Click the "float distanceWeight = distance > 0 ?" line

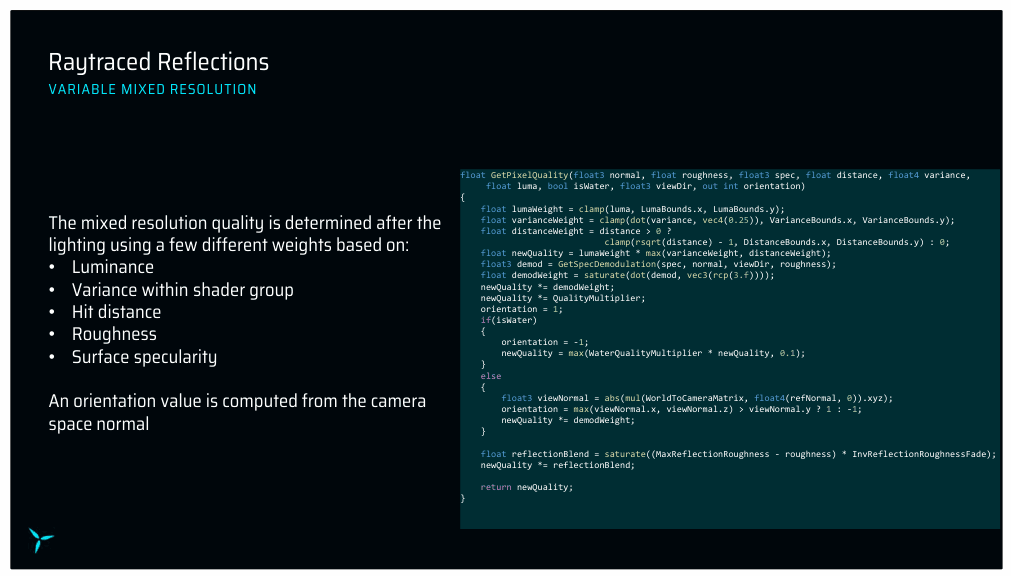click(x=576, y=231)
